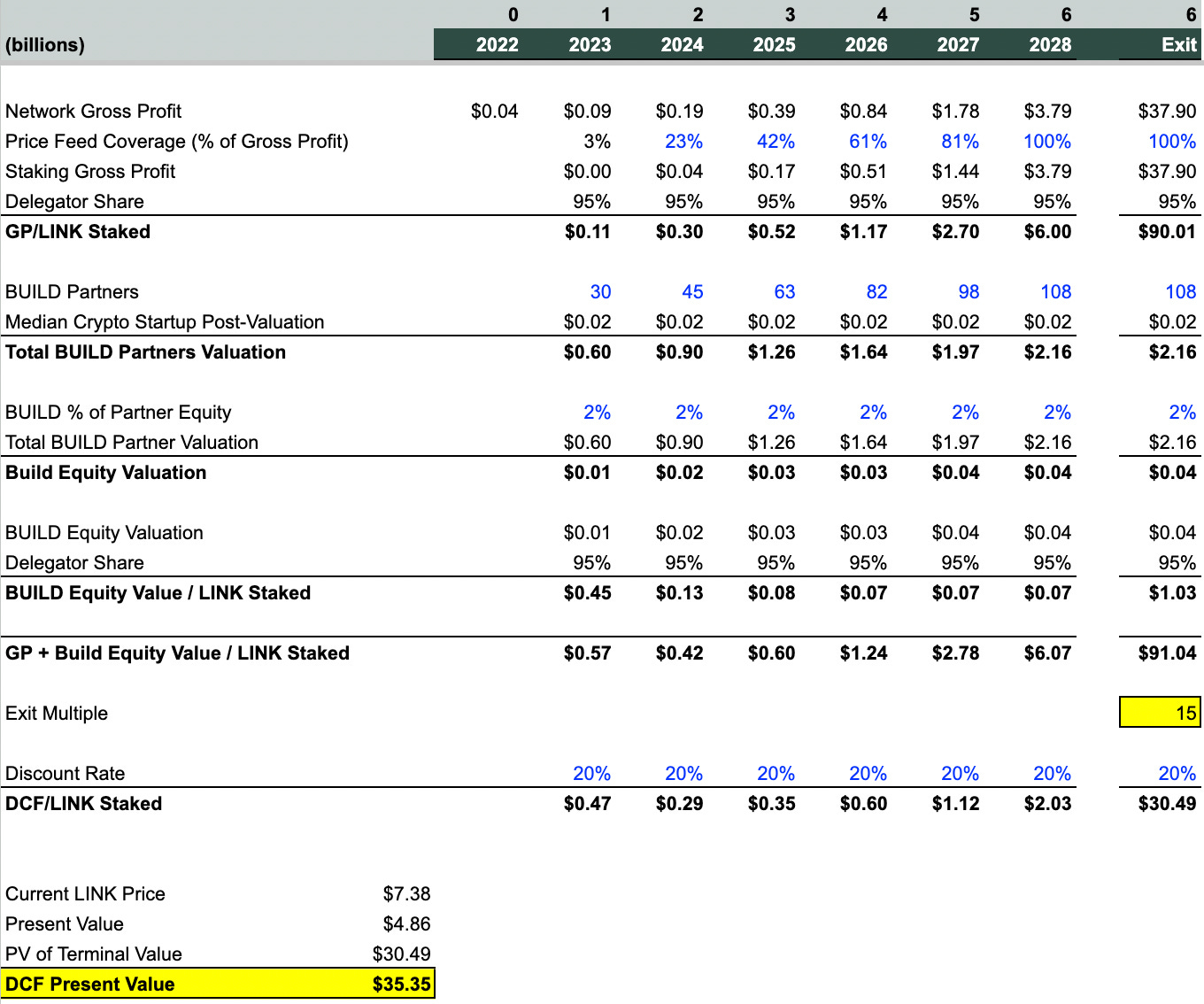This screenshot has height=1004, width=1204.
Task: Select BUILD % of Partner Equity label
Action: [118, 412]
